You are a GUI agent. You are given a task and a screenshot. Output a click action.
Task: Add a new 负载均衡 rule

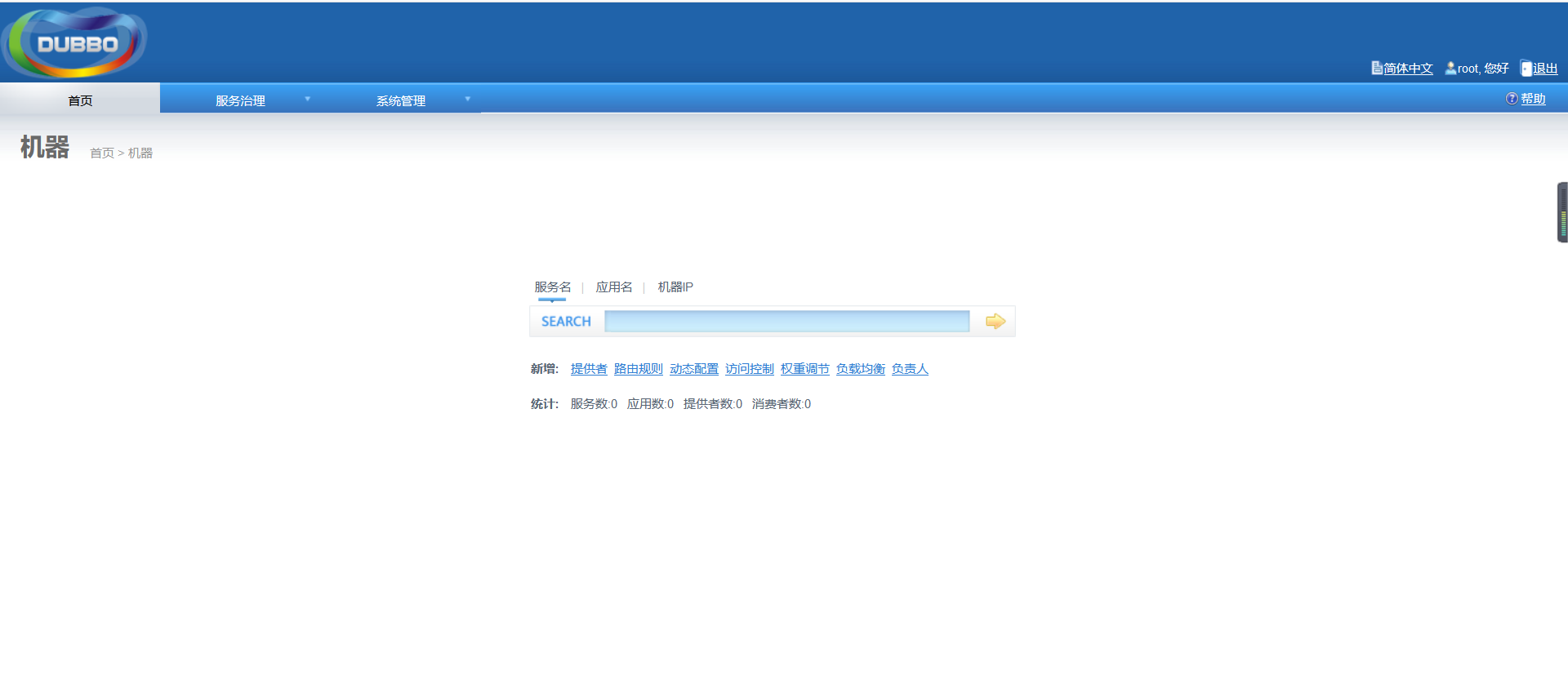861,369
